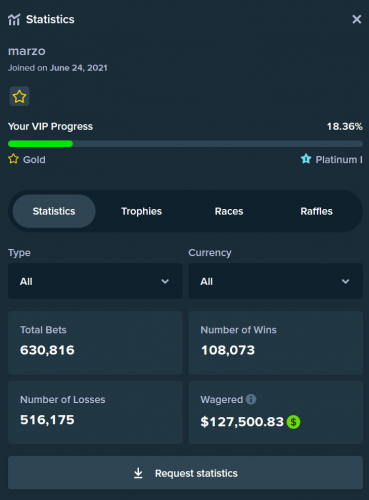Click the Joined on June 24, 2021 text
Image resolution: width=369 pixels, height=500 pixels.
[x=58, y=68]
